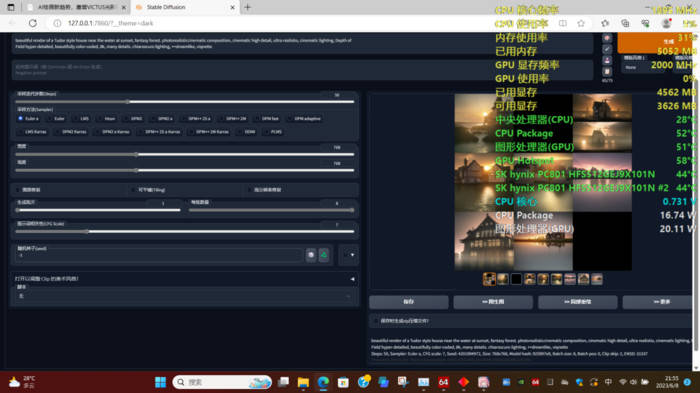Viewport: 700px width, 393px height.
Task: Click the CFG Scale slider track
Action: click(184, 231)
